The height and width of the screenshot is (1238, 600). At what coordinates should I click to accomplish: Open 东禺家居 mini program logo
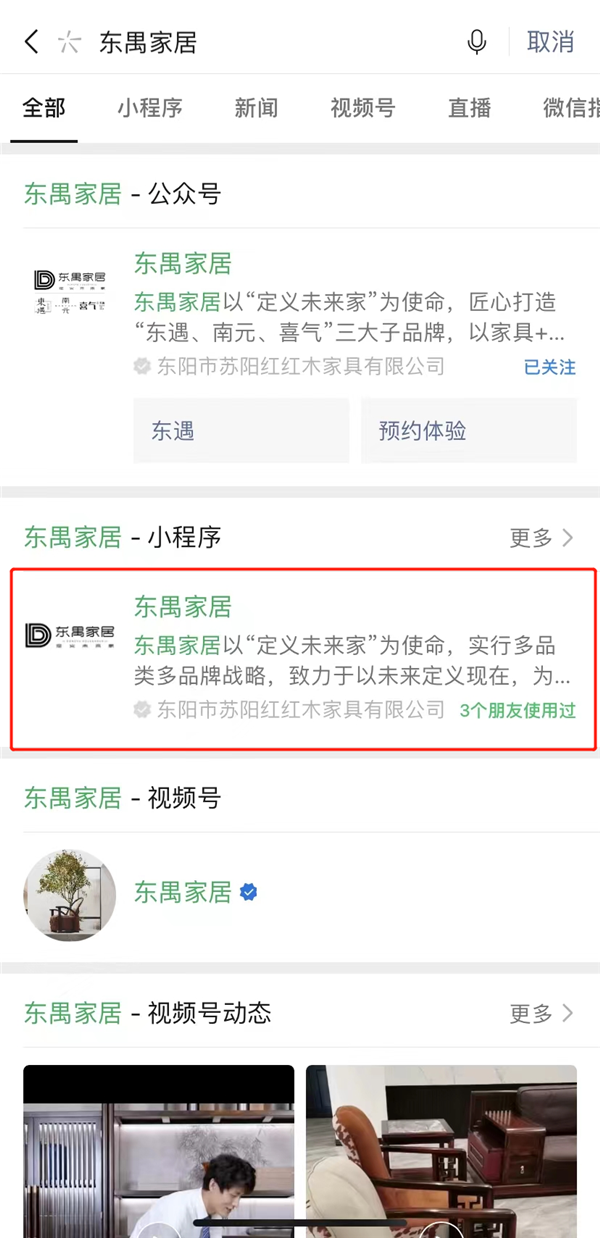coord(69,635)
